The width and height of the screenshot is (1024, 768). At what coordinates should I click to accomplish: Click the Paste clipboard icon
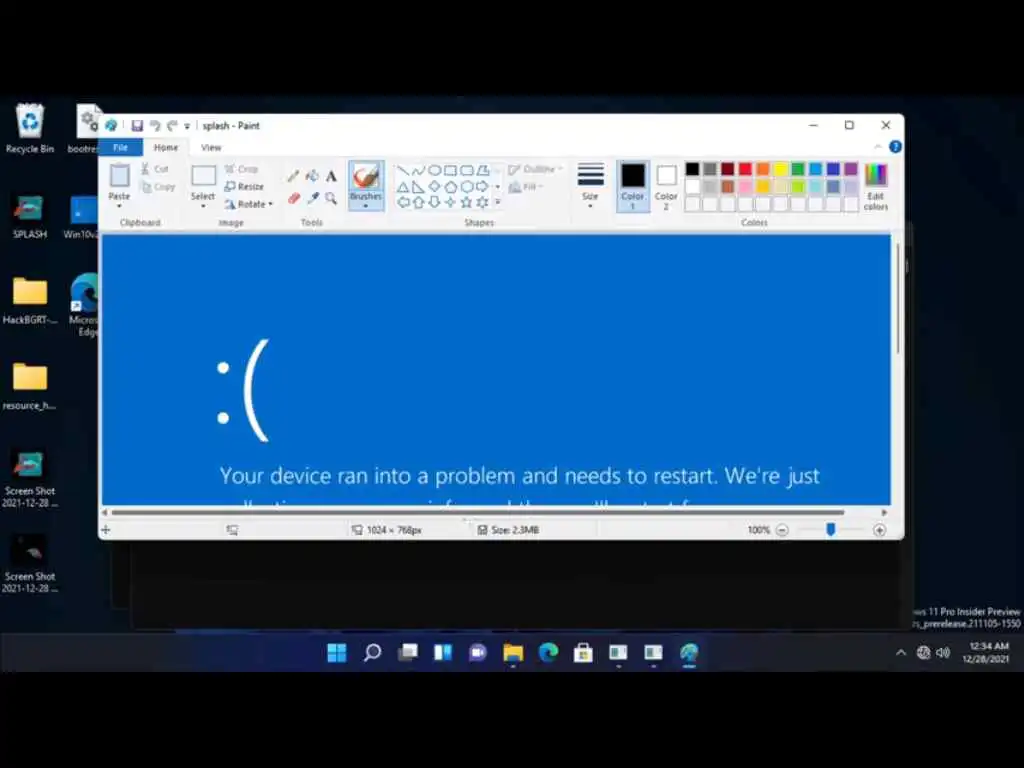coord(120,175)
